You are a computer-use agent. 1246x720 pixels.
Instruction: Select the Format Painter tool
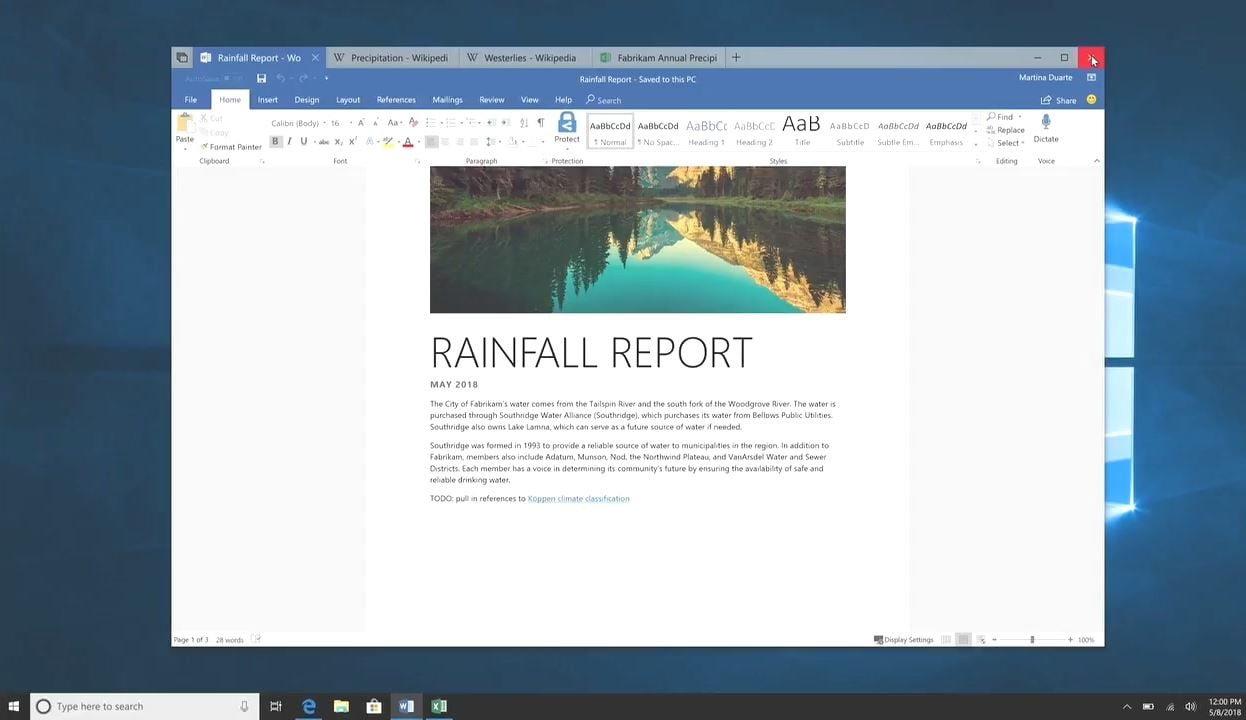pos(231,147)
